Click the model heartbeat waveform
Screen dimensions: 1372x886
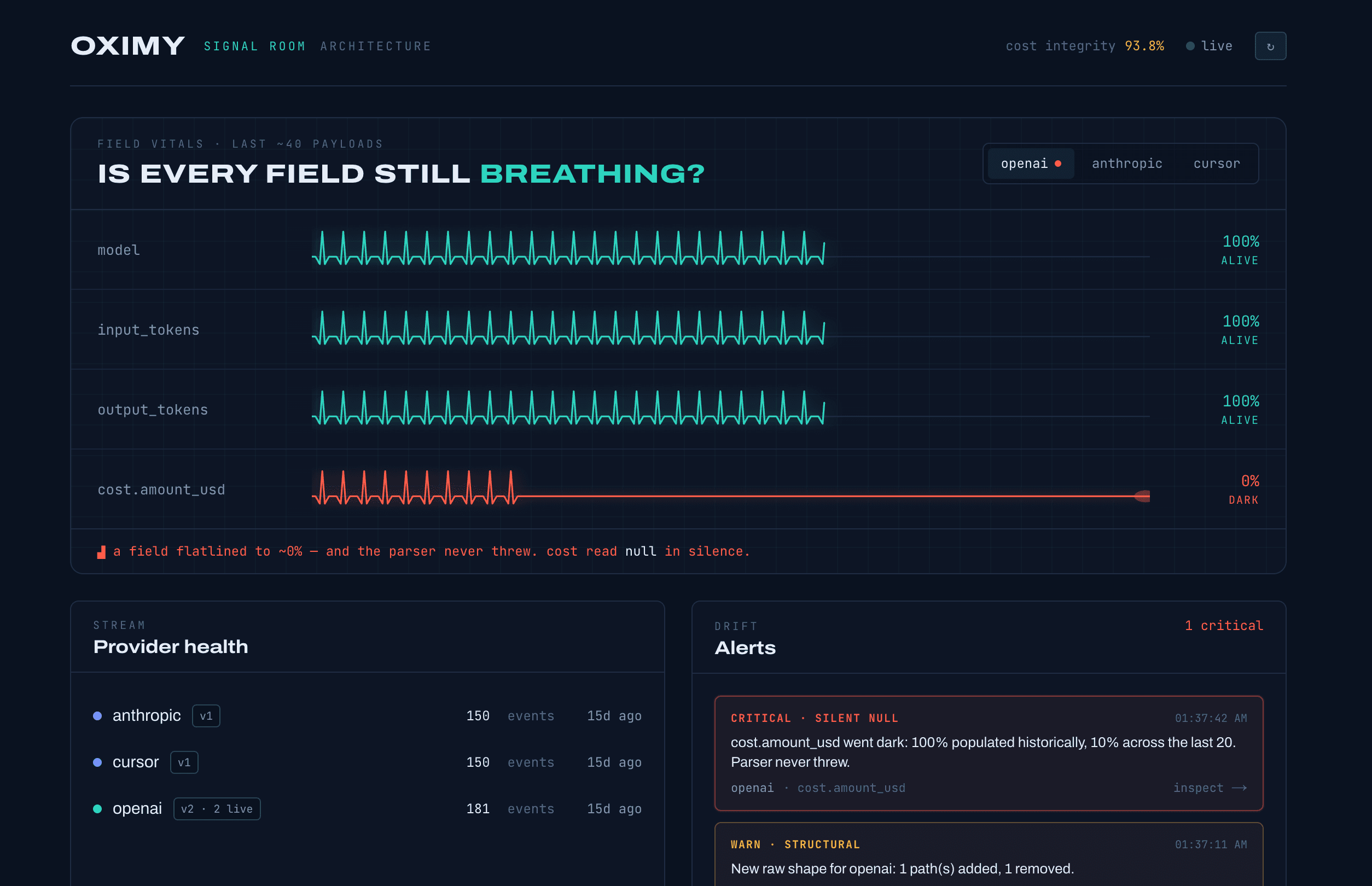point(568,248)
